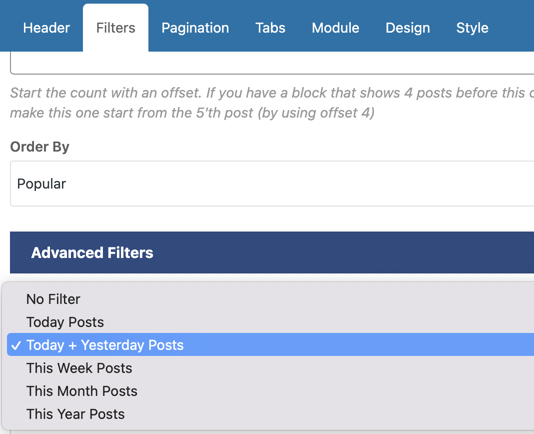Open the Order By dropdown showing Popular
Image resolution: width=534 pixels, height=434 pixels.
tap(272, 184)
